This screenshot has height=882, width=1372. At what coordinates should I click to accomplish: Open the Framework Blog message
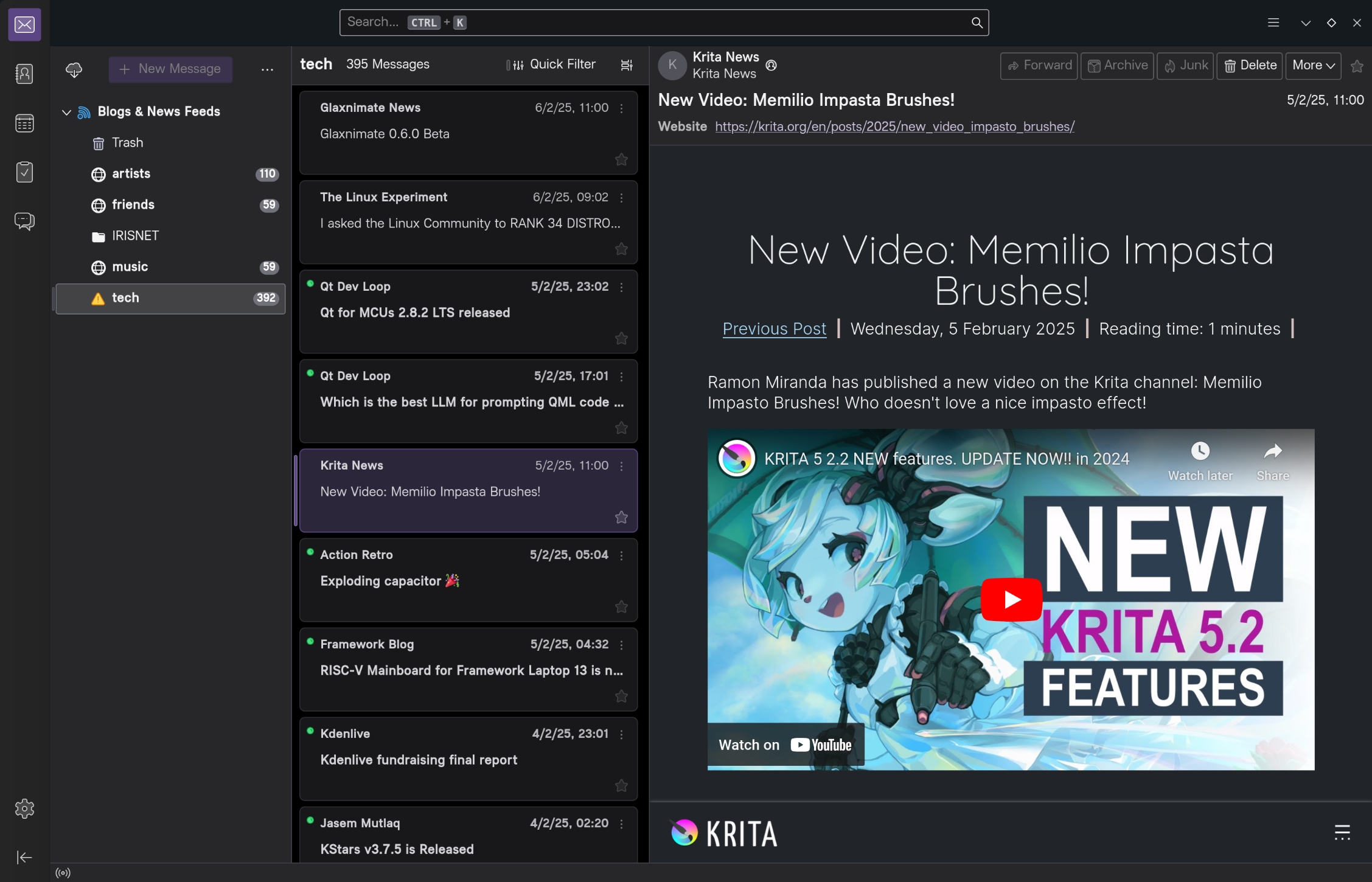point(468,669)
